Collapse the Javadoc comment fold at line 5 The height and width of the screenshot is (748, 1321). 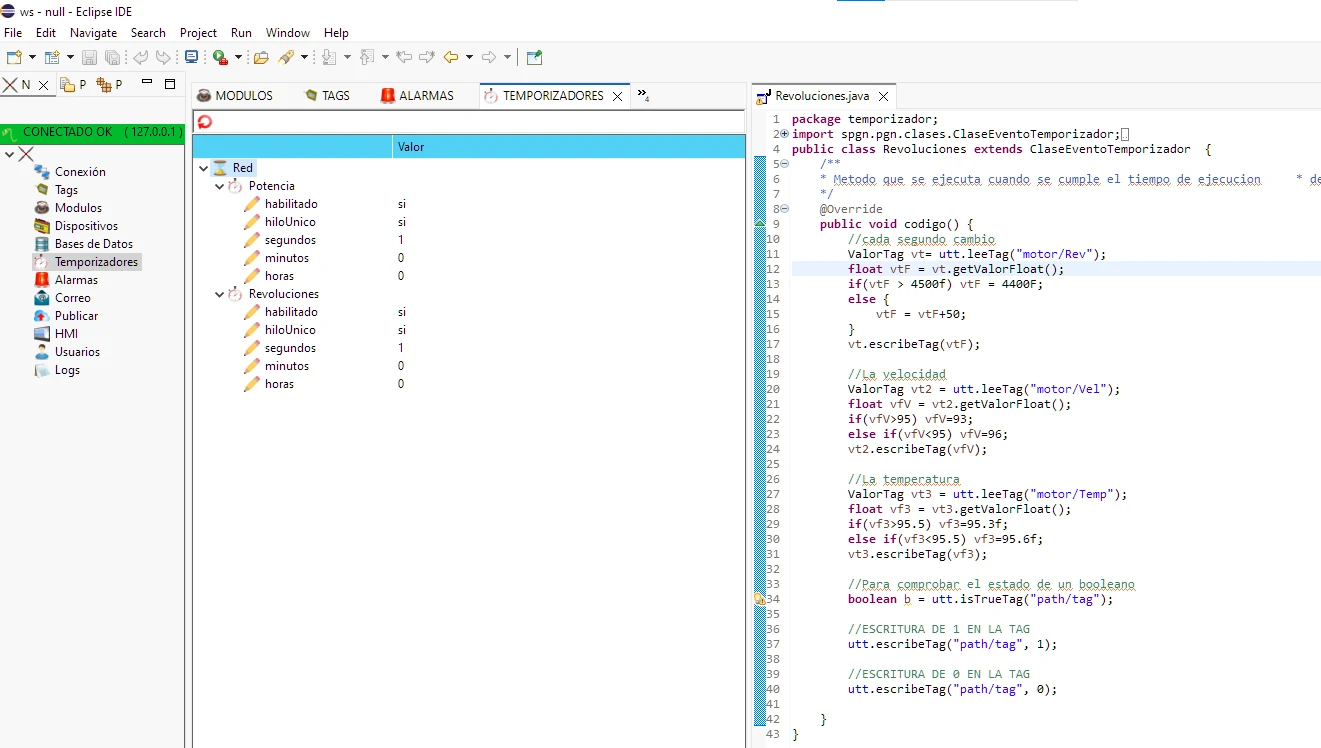click(x=785, y=164)
